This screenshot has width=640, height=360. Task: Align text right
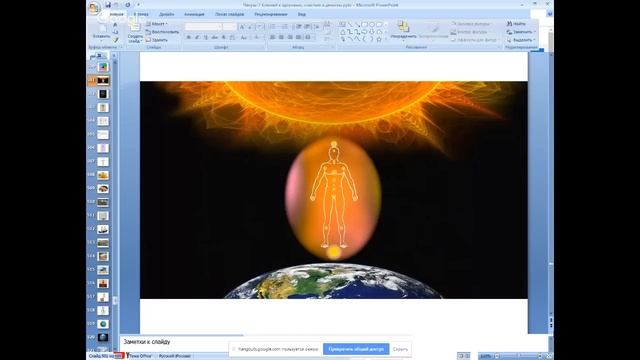coord(290,37)
